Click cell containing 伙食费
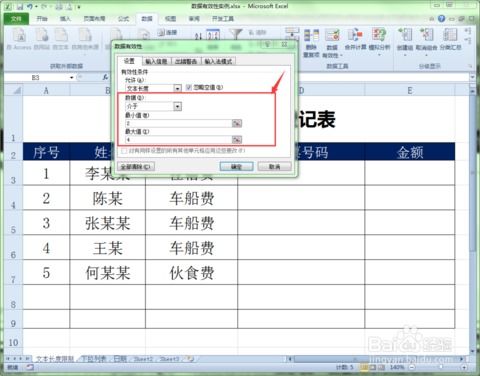This screenshot has height=376, width=480. [192, 273]
